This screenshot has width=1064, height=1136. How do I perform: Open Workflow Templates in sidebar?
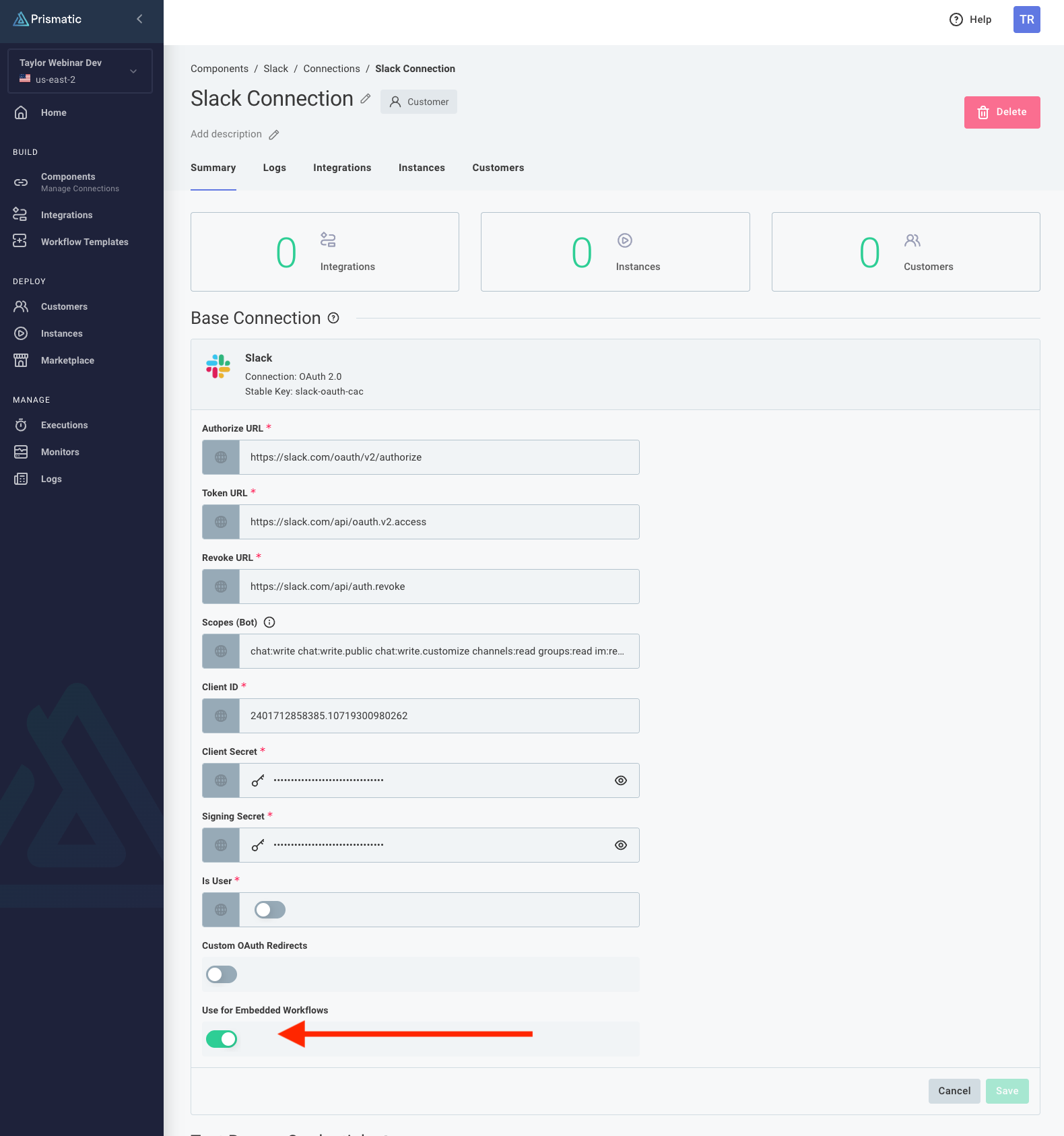pyautogui.click(x=84, y=242)
